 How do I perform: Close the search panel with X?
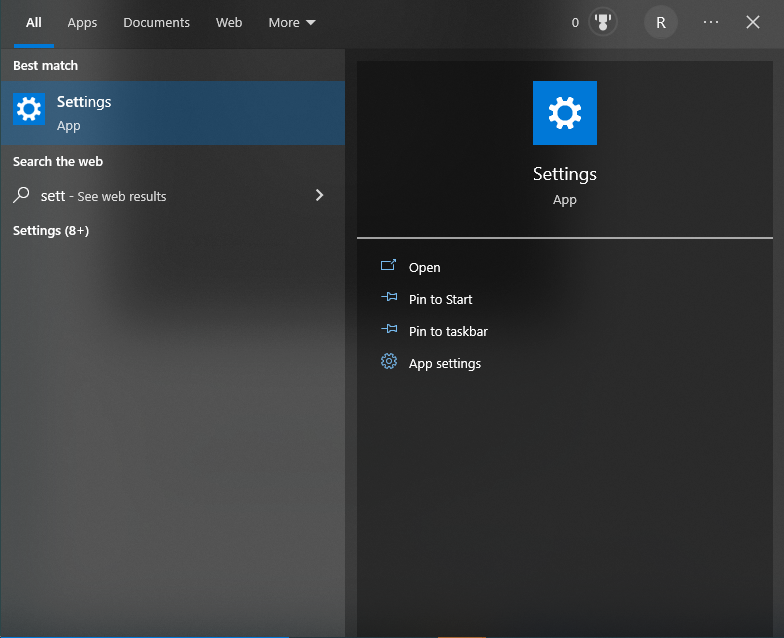click(x=752, y=22)
